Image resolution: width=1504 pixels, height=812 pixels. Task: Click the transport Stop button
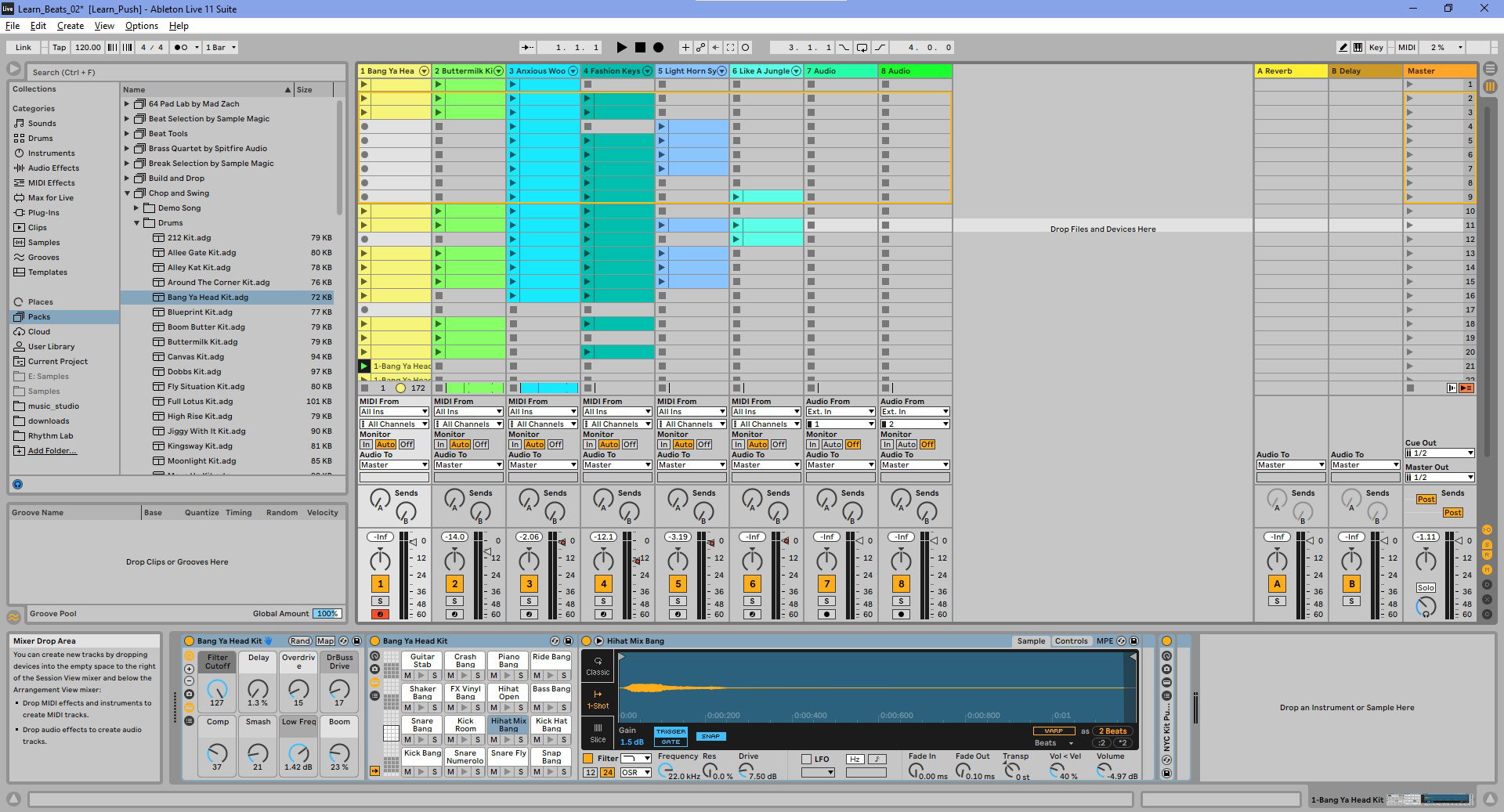pyautogui.click(x=640, y=47)
